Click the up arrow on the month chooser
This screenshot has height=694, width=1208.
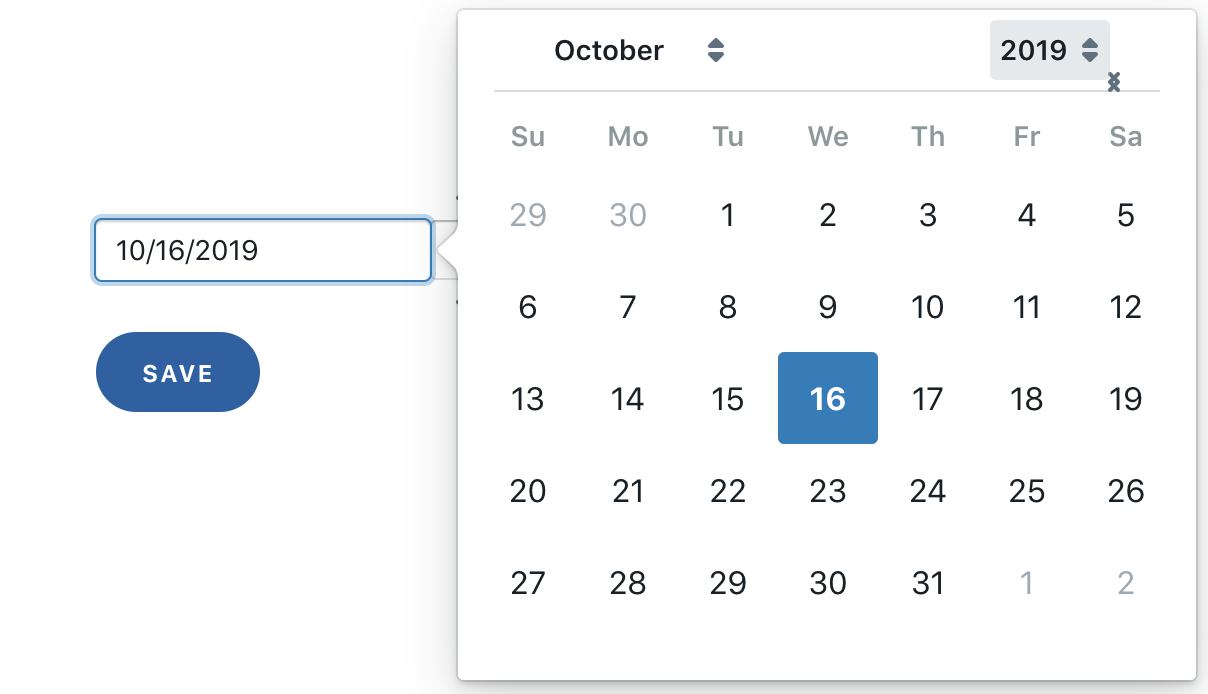[x=716, y=44]
